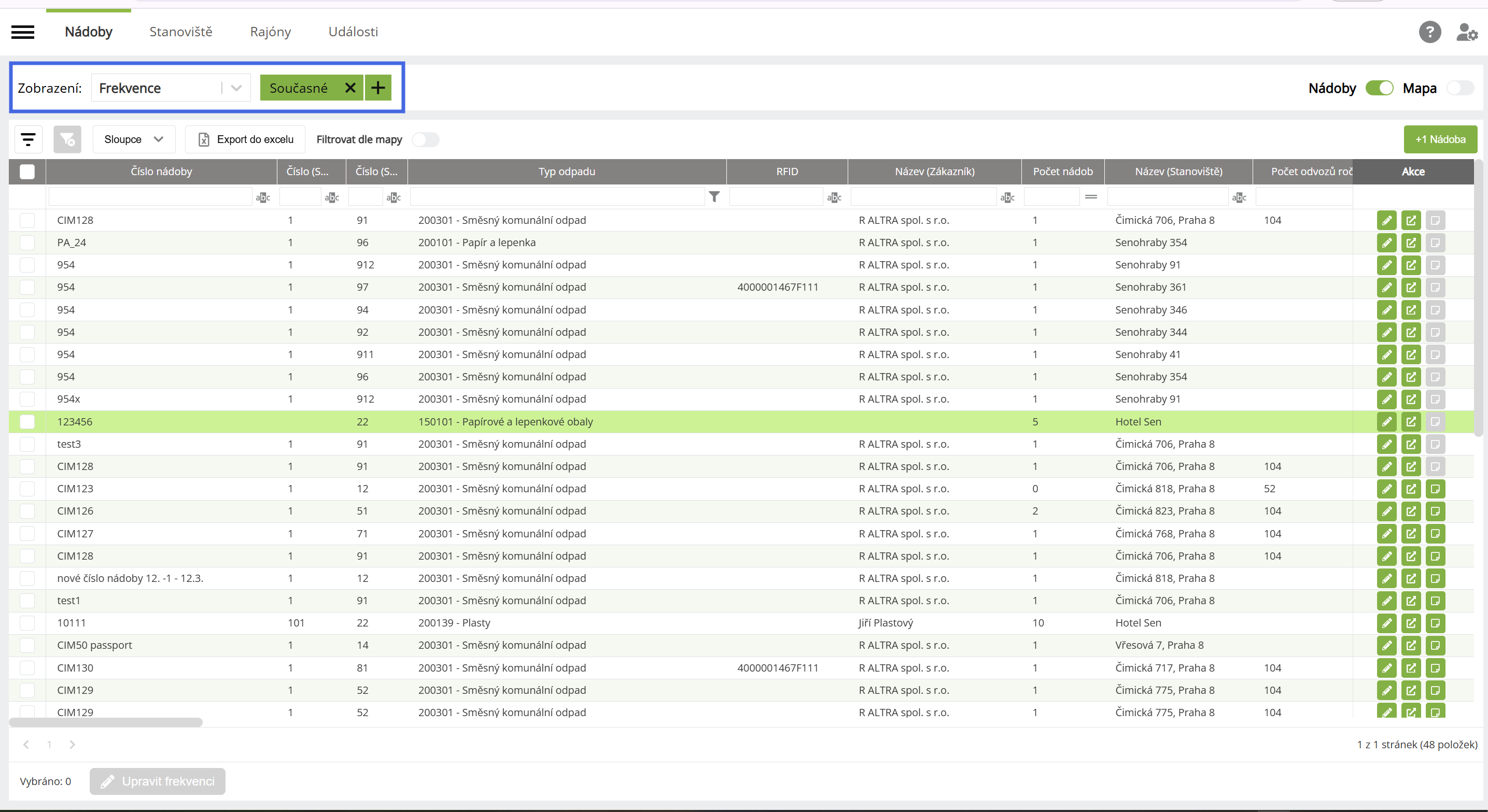The image size is (1488, 812).
Task: Open Počet nádob equals operator selector
Action: [x=1090, y=197]
